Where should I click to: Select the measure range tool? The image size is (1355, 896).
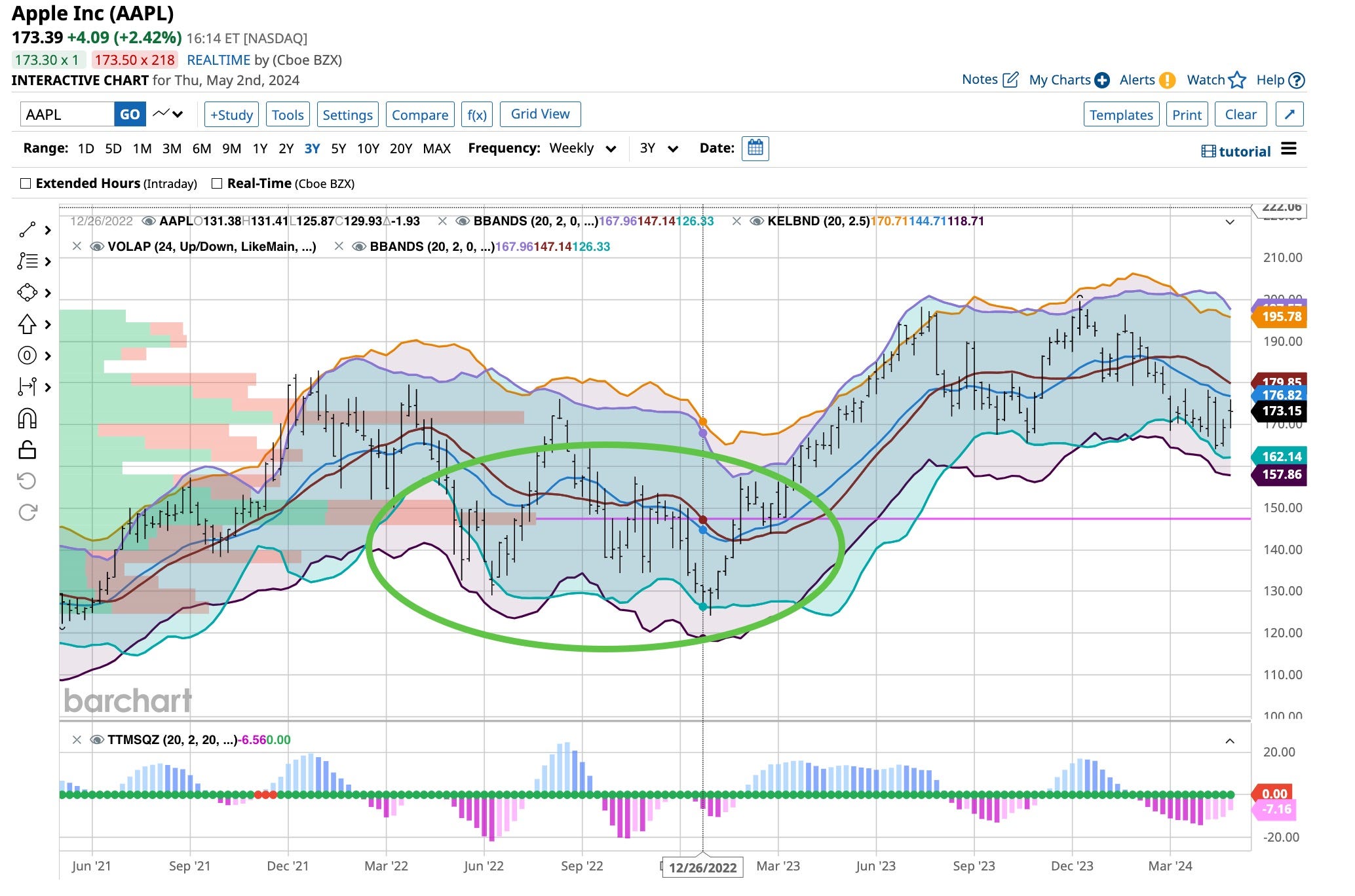pos(27,387)
